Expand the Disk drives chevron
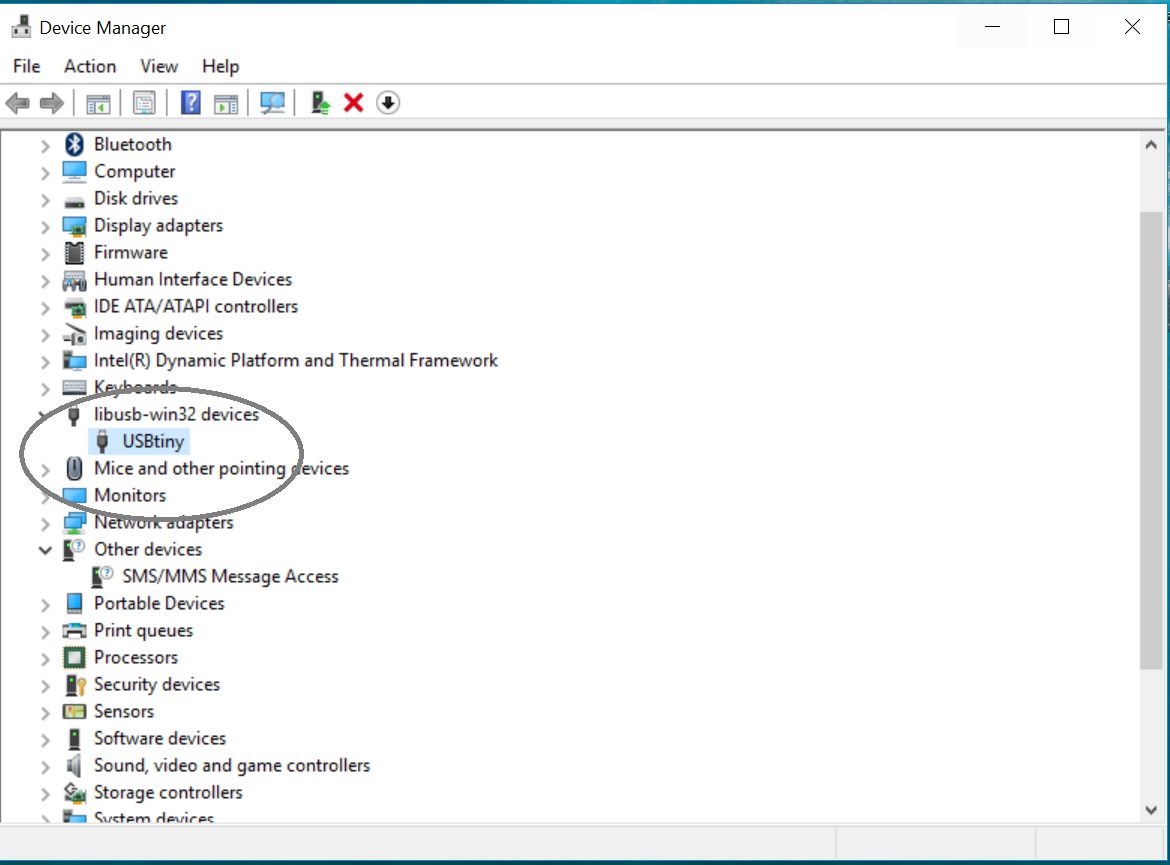Image resolution: width=1170 pixels, height=865 pixels. (45, 200)
